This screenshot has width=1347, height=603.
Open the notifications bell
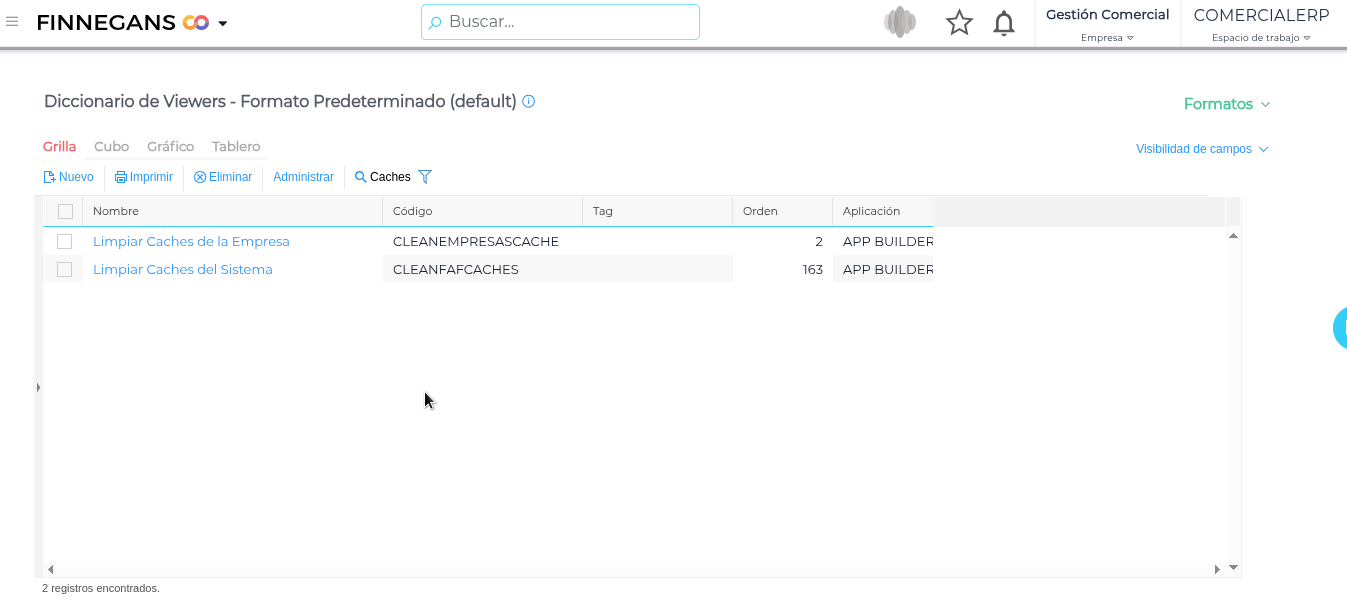(x=1004, y=23)
